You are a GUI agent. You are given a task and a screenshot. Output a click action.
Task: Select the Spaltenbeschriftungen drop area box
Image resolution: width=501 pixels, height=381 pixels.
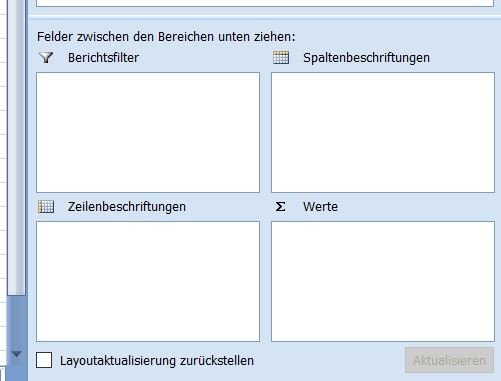[x=383, y=132]
